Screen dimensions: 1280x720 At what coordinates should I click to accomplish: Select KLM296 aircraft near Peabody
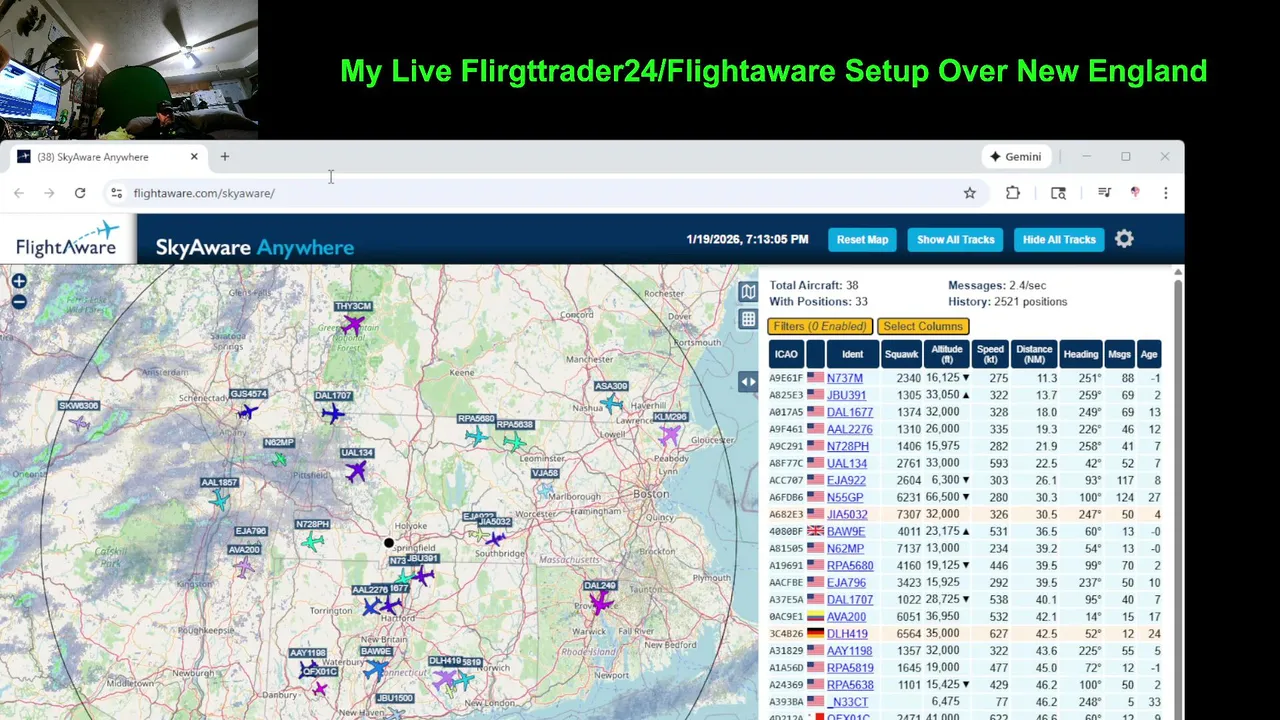click(669, 435)
